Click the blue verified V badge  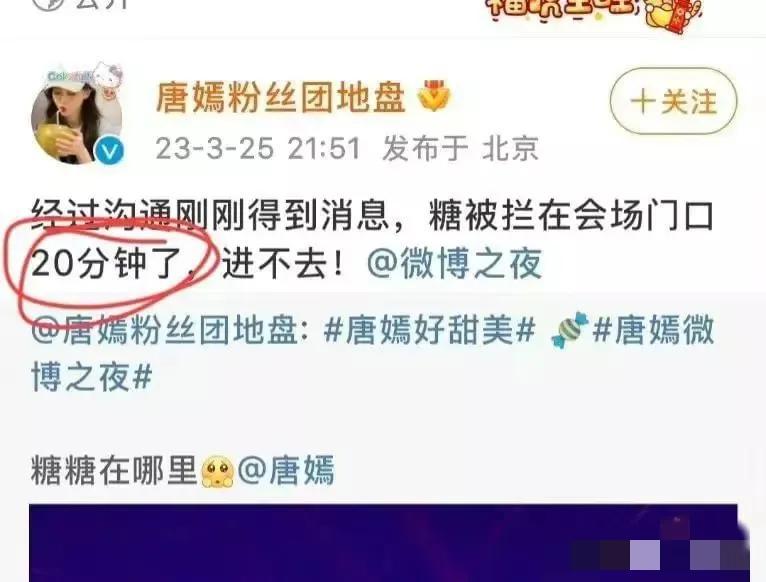point(109,151)
